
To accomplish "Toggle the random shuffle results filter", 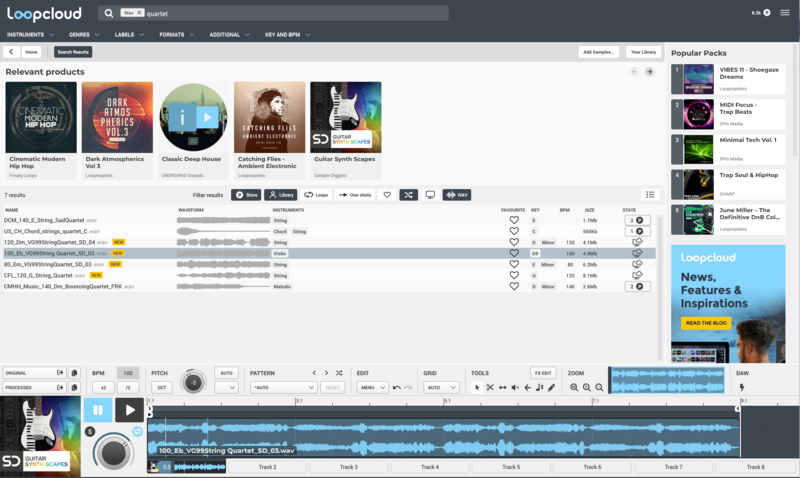I will tap(408, 195).
